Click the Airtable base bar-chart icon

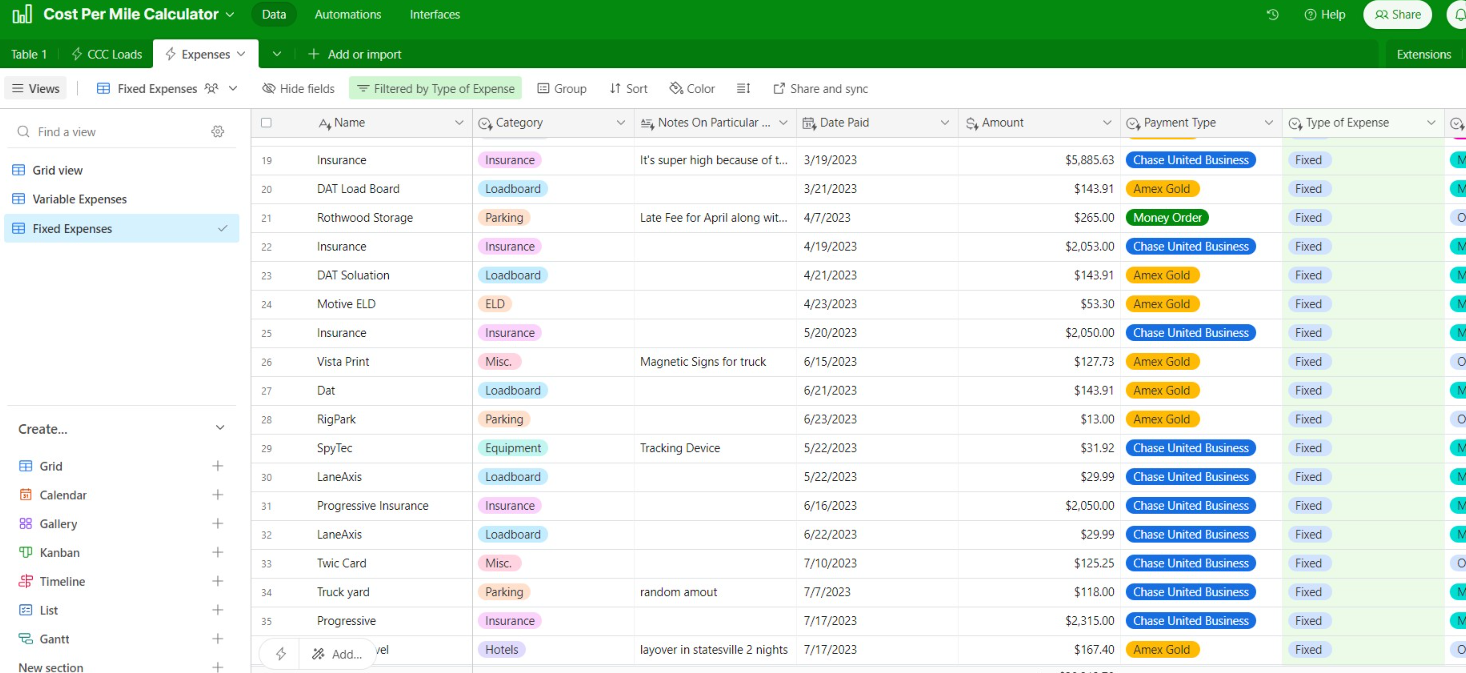tap(22, 15)
